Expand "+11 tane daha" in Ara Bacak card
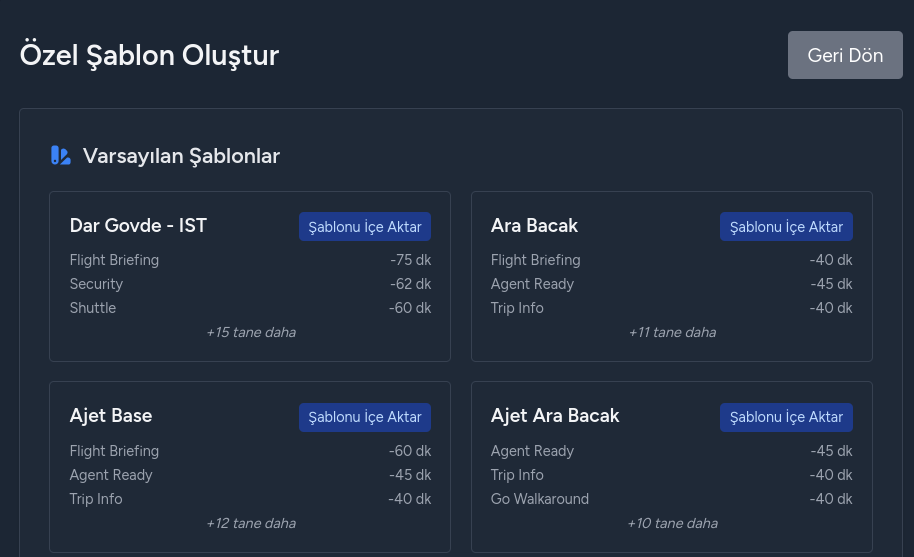 pos(672,332)
